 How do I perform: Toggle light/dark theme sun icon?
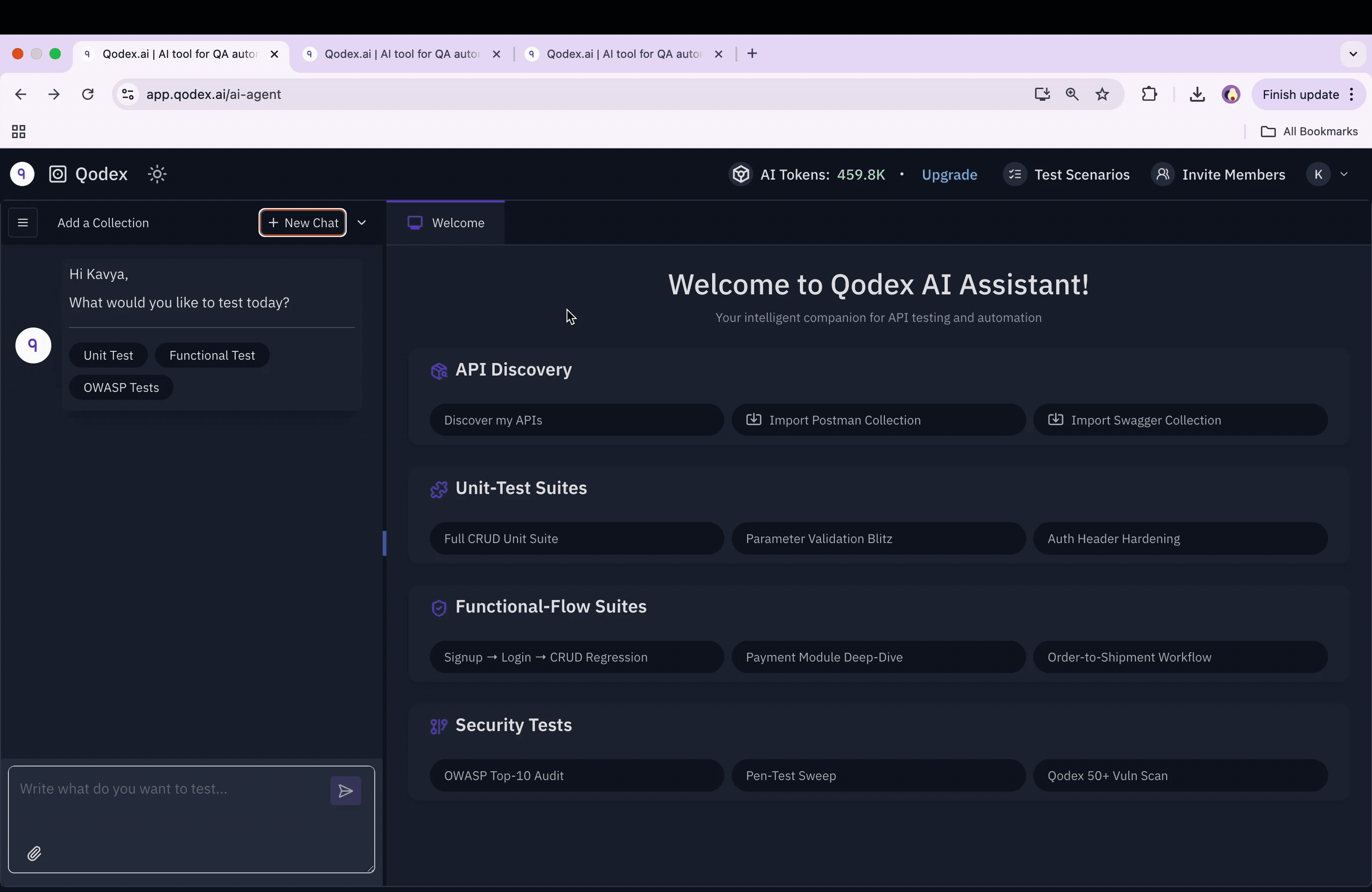coord(157,174)
